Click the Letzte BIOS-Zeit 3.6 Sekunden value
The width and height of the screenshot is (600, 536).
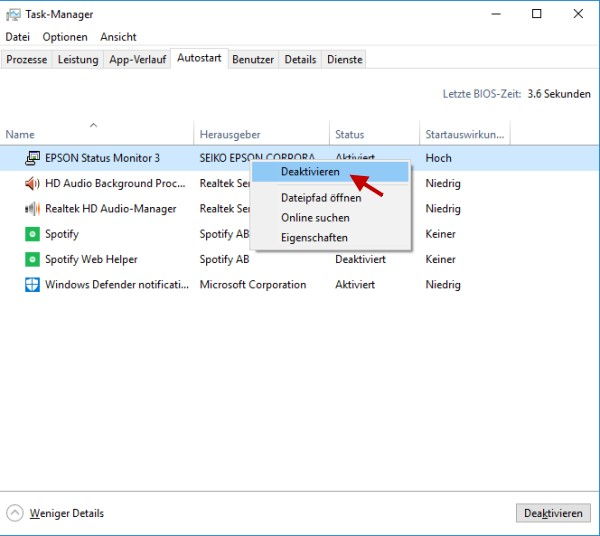(559, 94)
